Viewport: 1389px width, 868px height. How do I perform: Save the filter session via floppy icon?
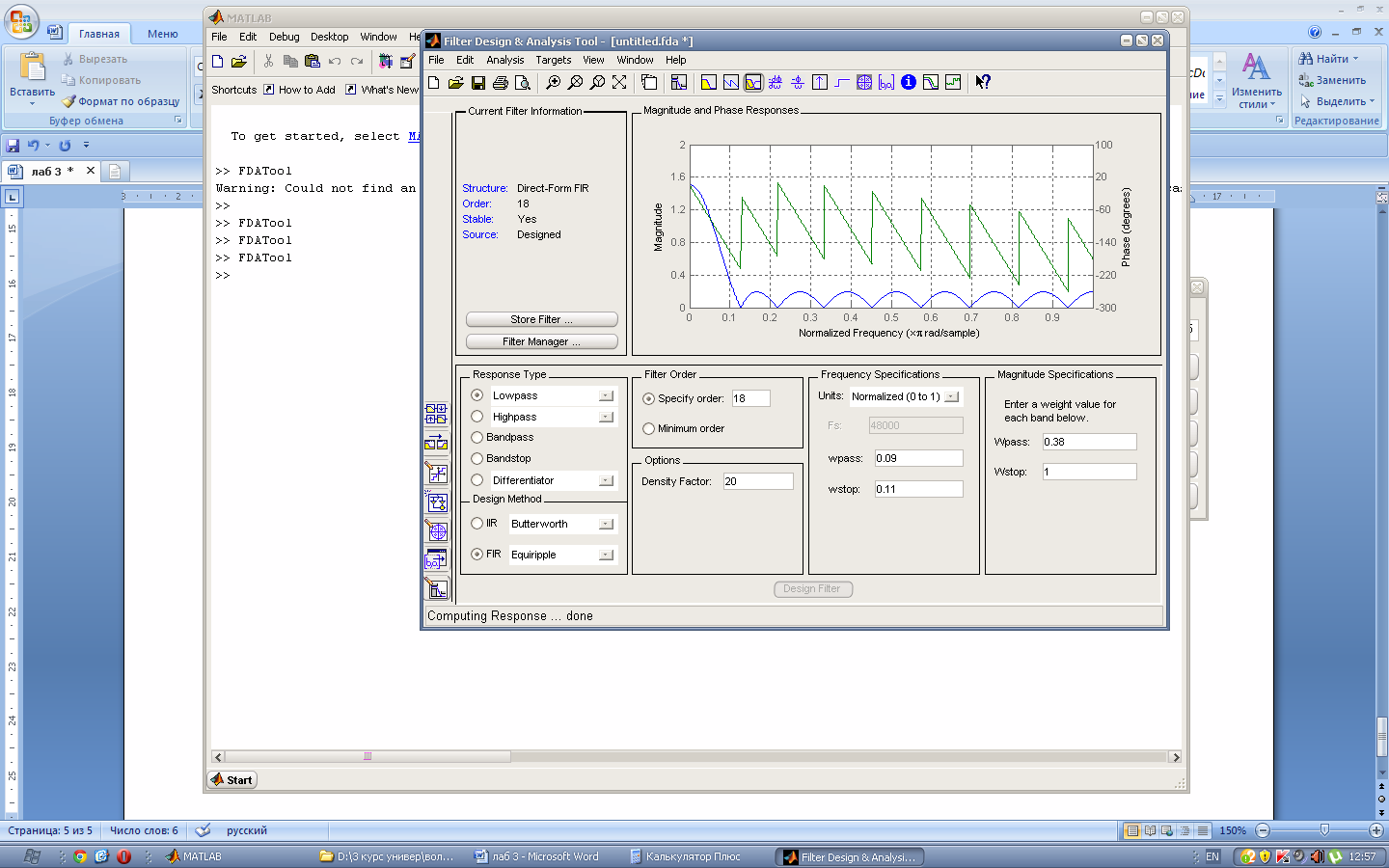[x=478, y=83]
